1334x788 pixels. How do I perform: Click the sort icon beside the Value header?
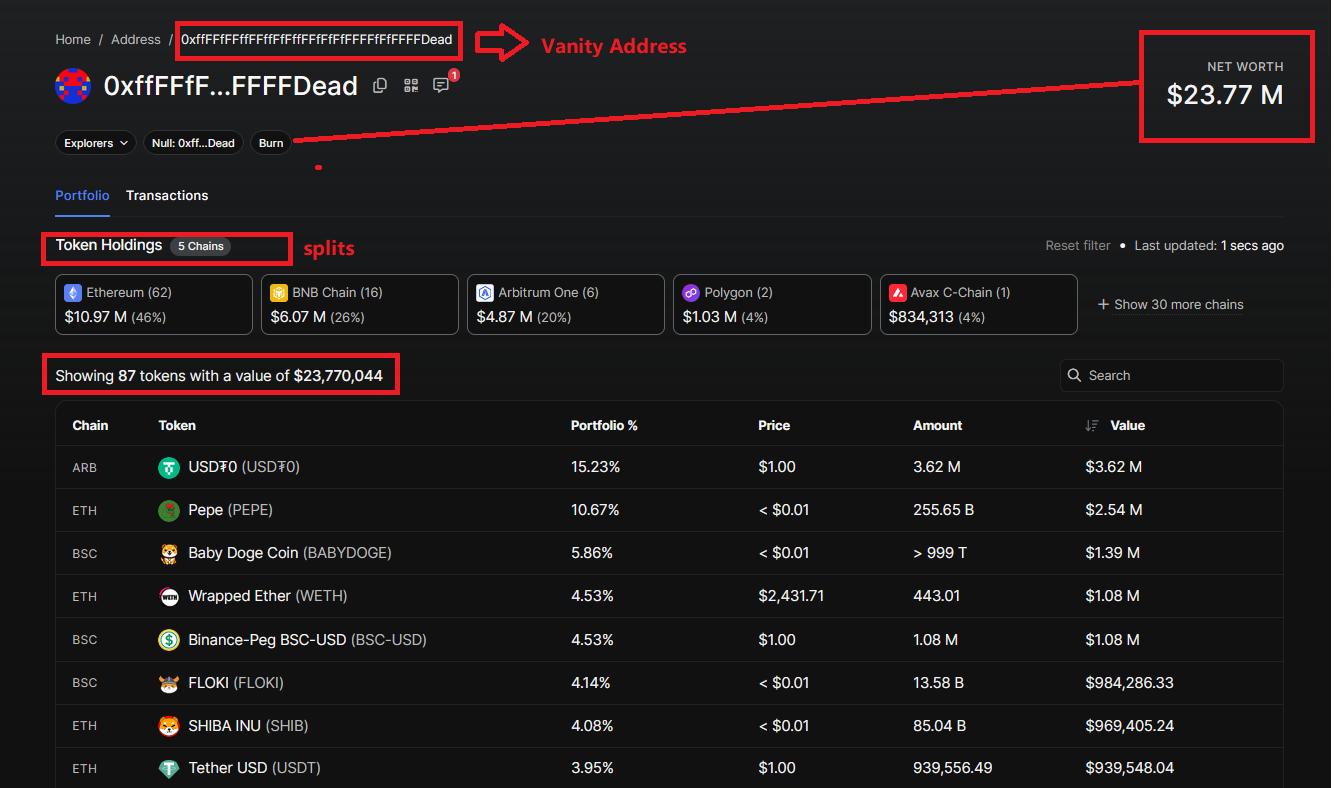1092,426
